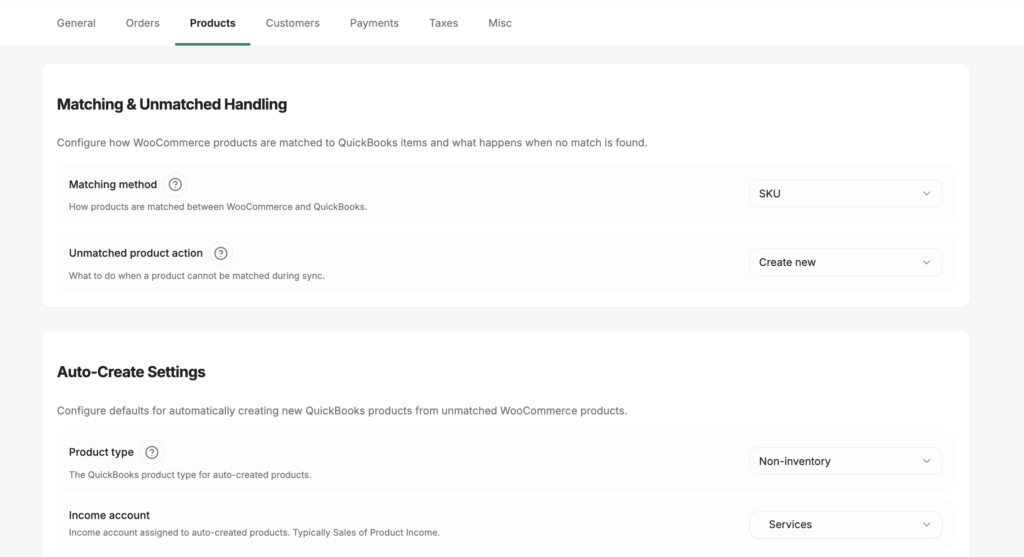This screenshot has height=557, width=1024.
Task: Click the Matching method label
Action: point(113,185)
